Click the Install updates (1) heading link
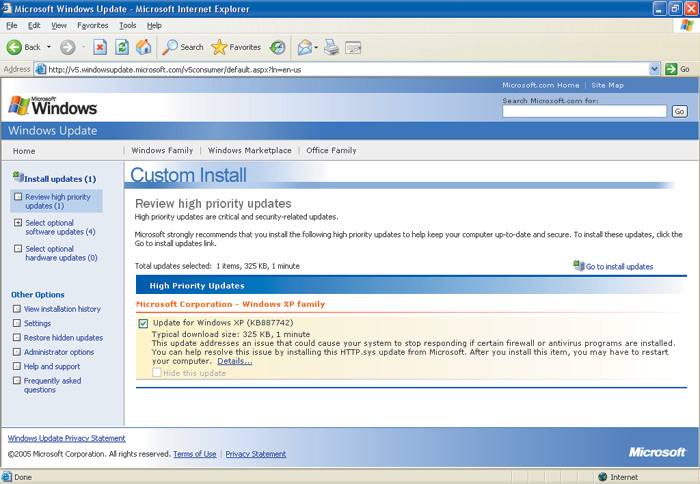Image resolution: width=700 pixels, height=484 pixels. [60, 179]
